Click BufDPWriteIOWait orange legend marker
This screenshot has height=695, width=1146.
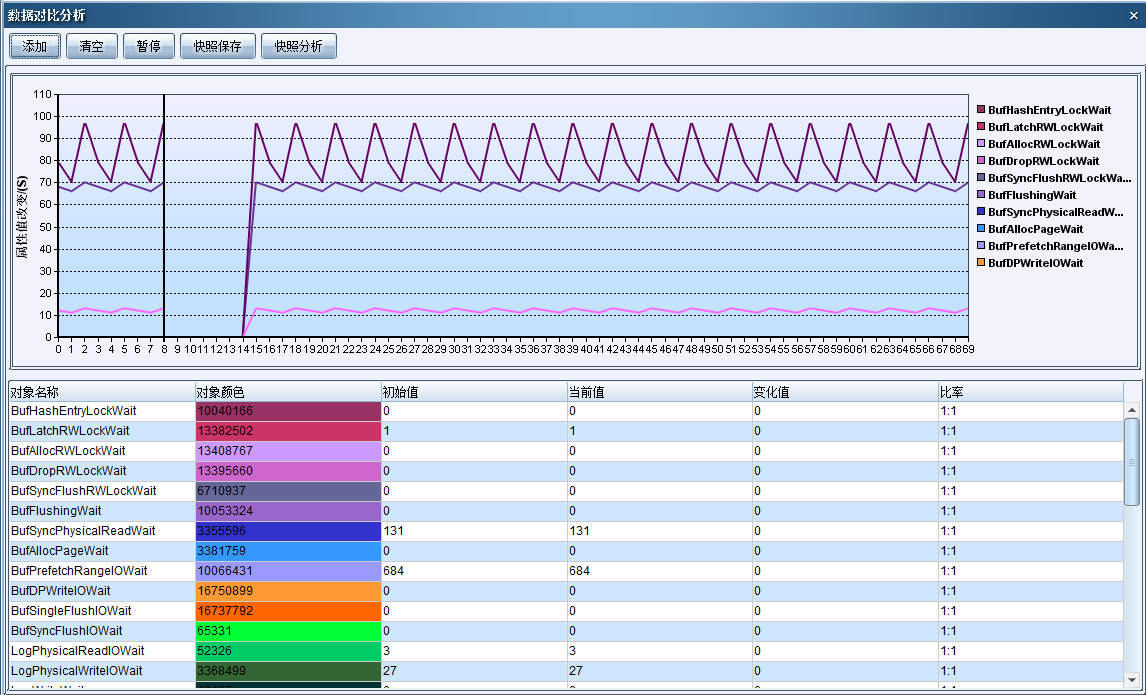(981, 263)
